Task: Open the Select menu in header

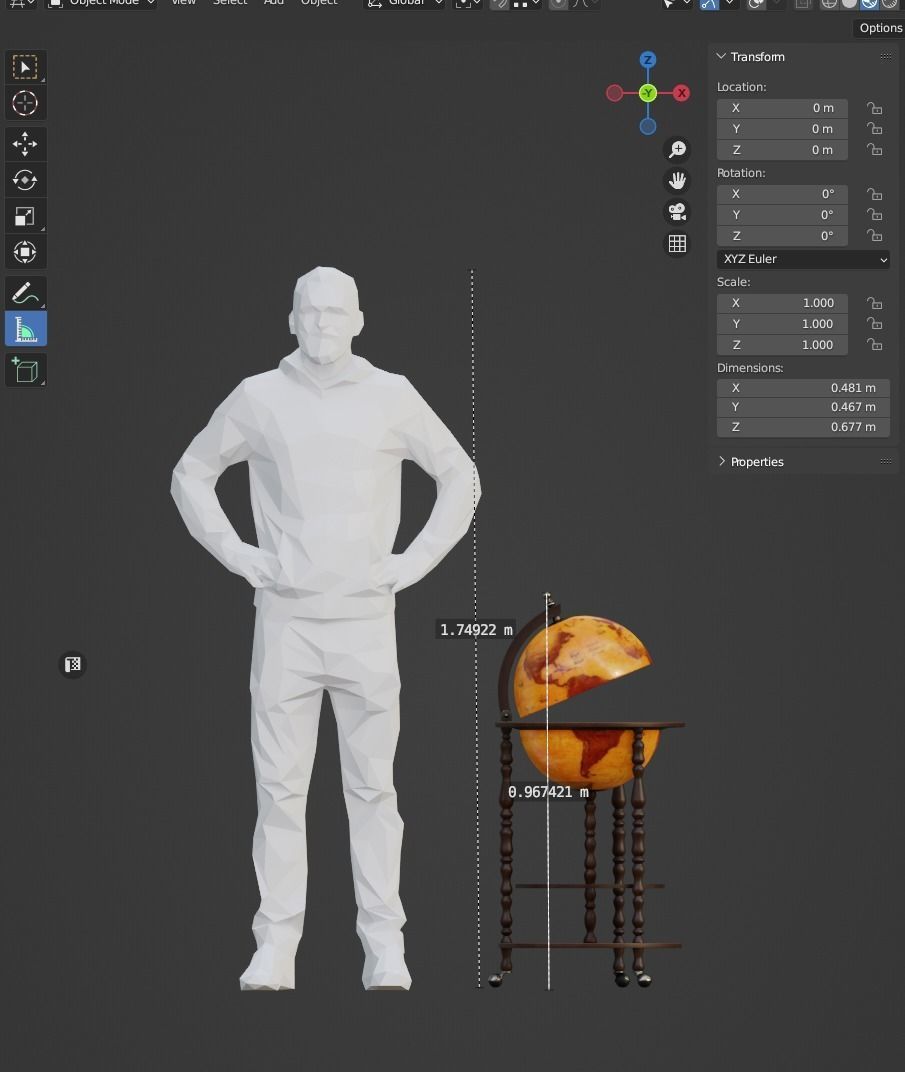Action: point(230,3)
